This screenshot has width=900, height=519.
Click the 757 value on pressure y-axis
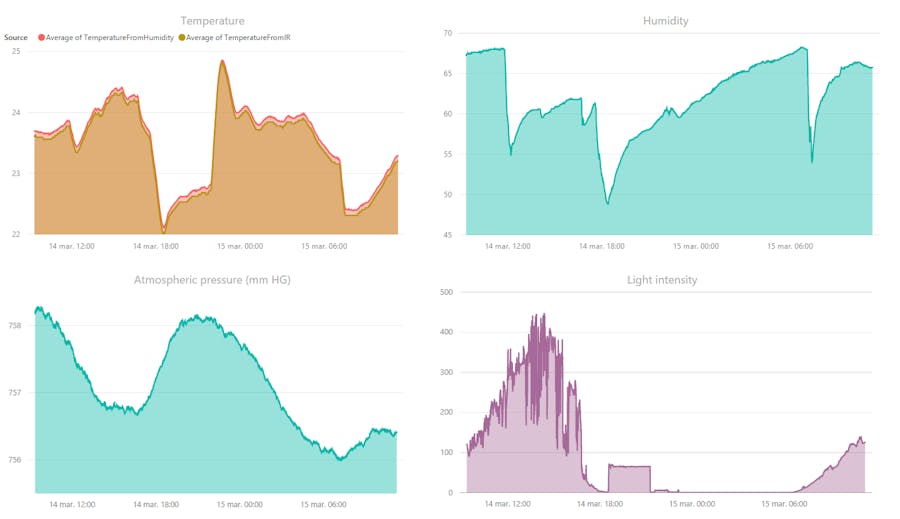pos(16,393)
